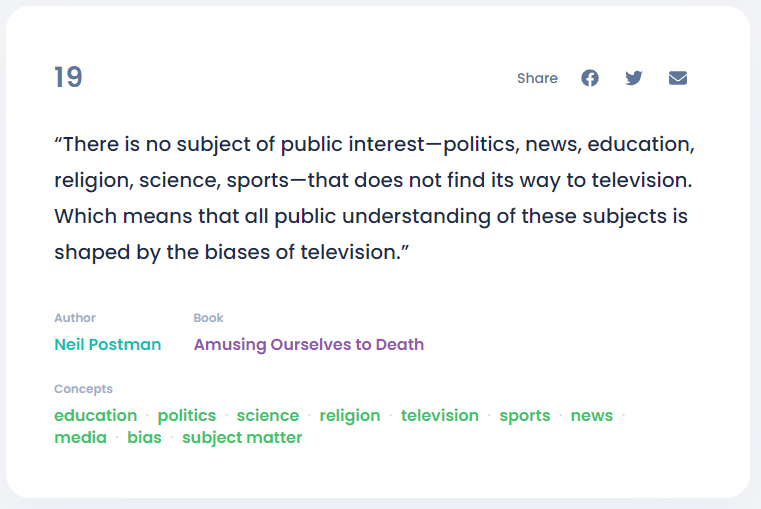Select the religion concept tag
The image size is (761, 509).
(x=350, y=416)
